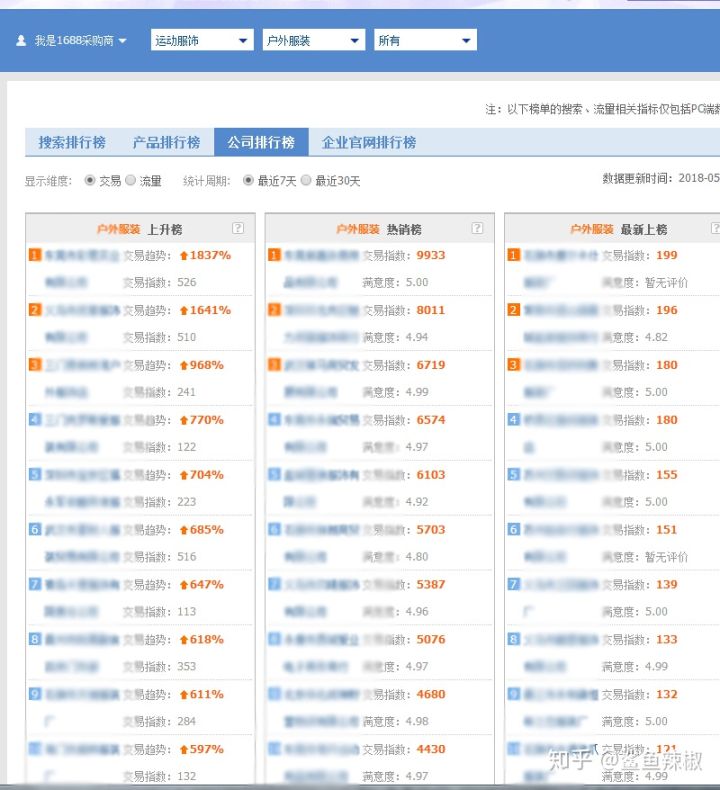Click the 5703 trade index value
Viewport: 720px width, 790px height.
point(431,530)
